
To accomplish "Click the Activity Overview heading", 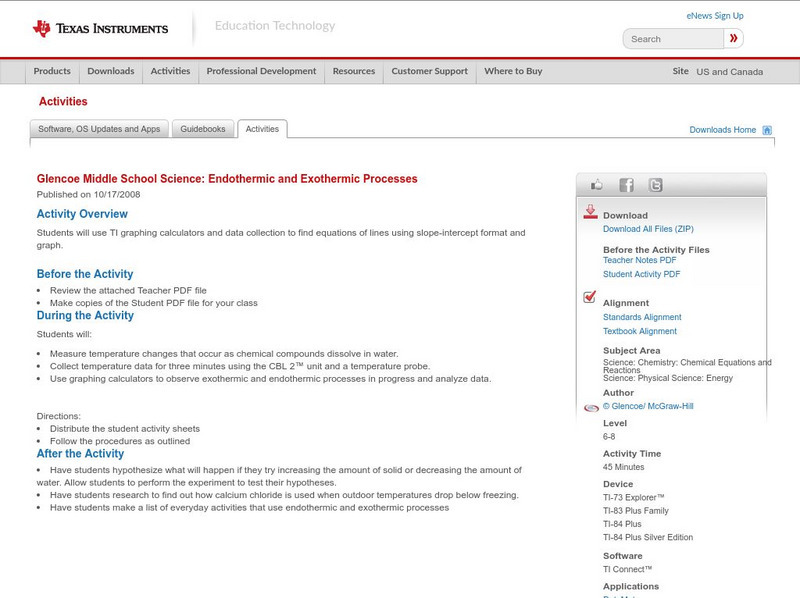I will [82, 214].
